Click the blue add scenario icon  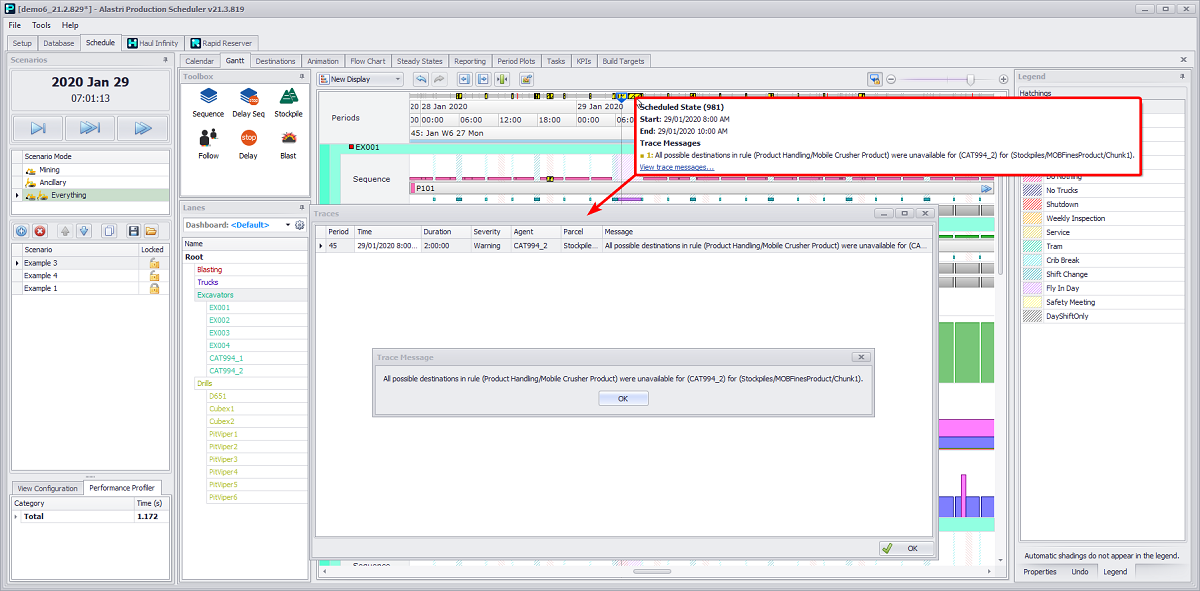[x=21, y=231]
